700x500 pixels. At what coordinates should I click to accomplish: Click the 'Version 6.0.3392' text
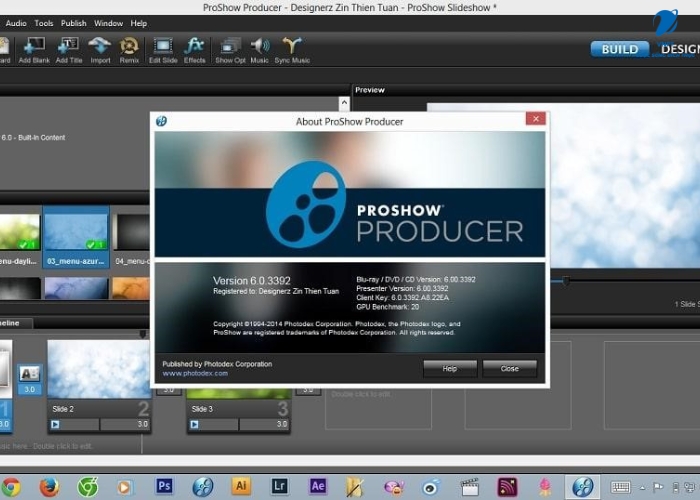pyautogui.click(x=252, y=280)
